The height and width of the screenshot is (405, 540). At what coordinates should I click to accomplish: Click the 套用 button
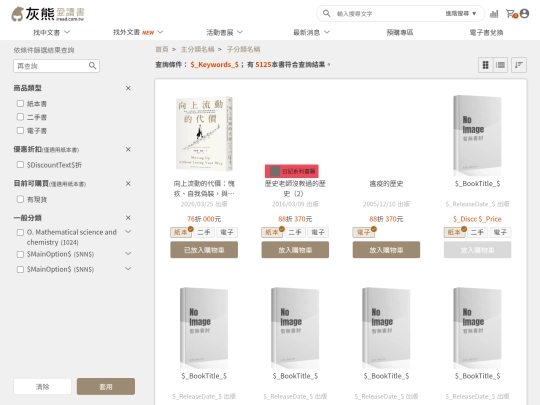click(x=106, y=386)
